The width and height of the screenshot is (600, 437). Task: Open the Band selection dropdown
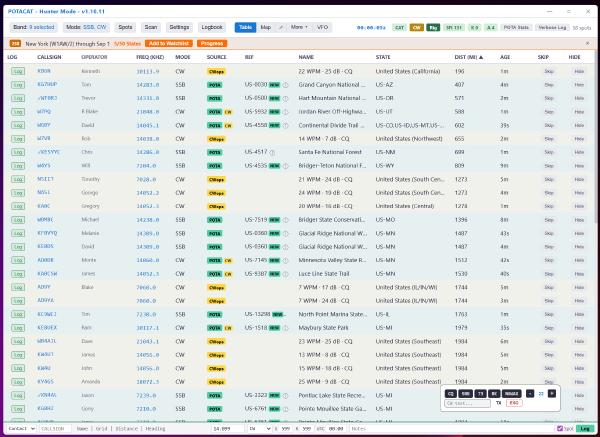[x=34, y=27]
